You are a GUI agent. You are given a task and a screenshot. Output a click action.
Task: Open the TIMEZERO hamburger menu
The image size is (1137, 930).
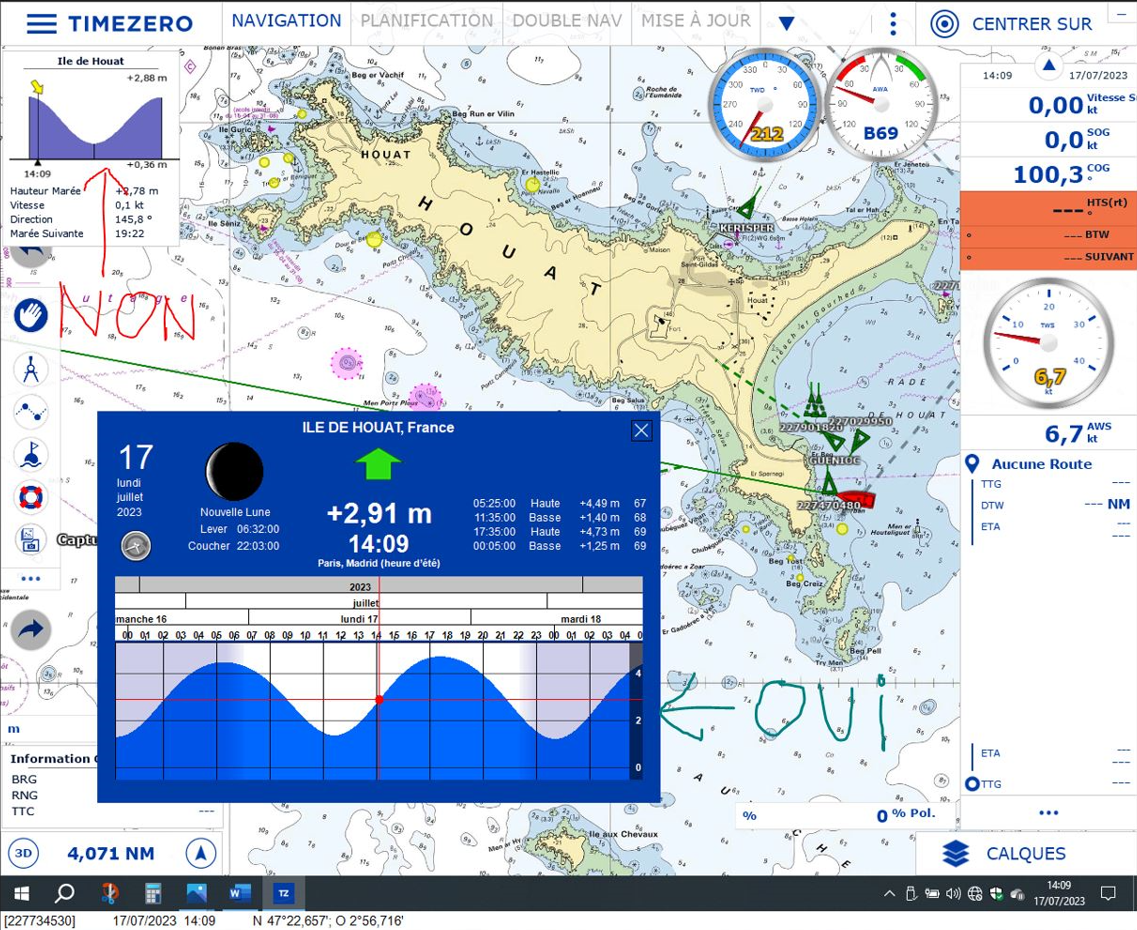tap(41, 23)
